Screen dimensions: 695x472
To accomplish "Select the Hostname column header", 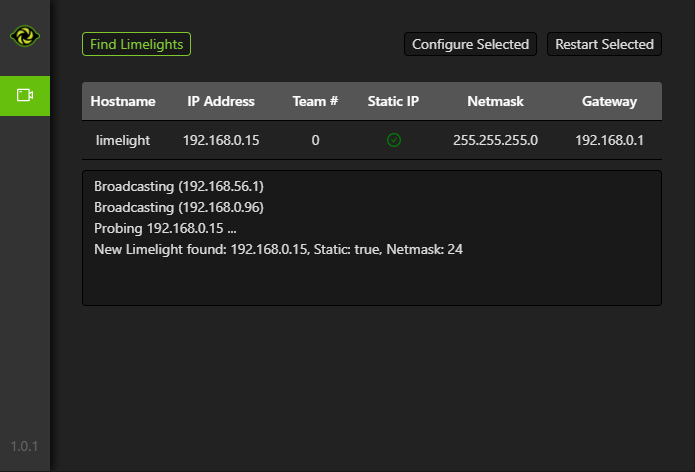I will coord(123,101).
